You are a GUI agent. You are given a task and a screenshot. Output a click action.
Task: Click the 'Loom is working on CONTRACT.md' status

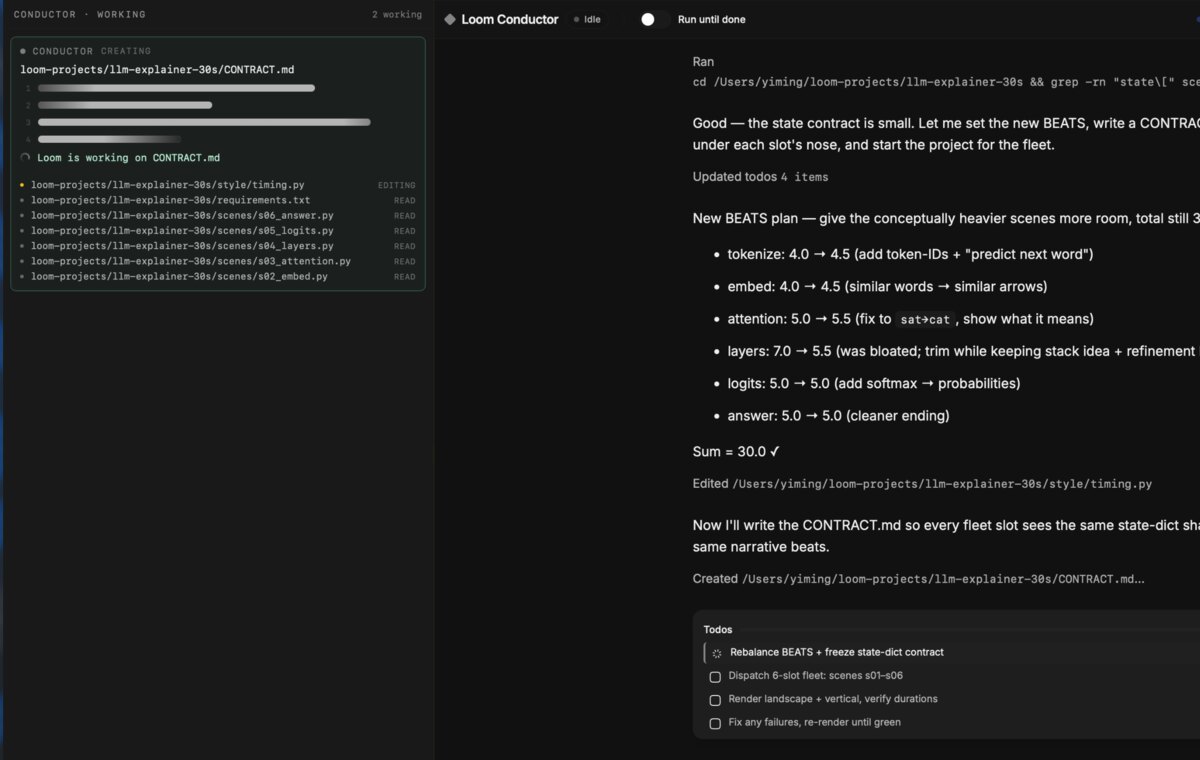[x=128, y=158]
